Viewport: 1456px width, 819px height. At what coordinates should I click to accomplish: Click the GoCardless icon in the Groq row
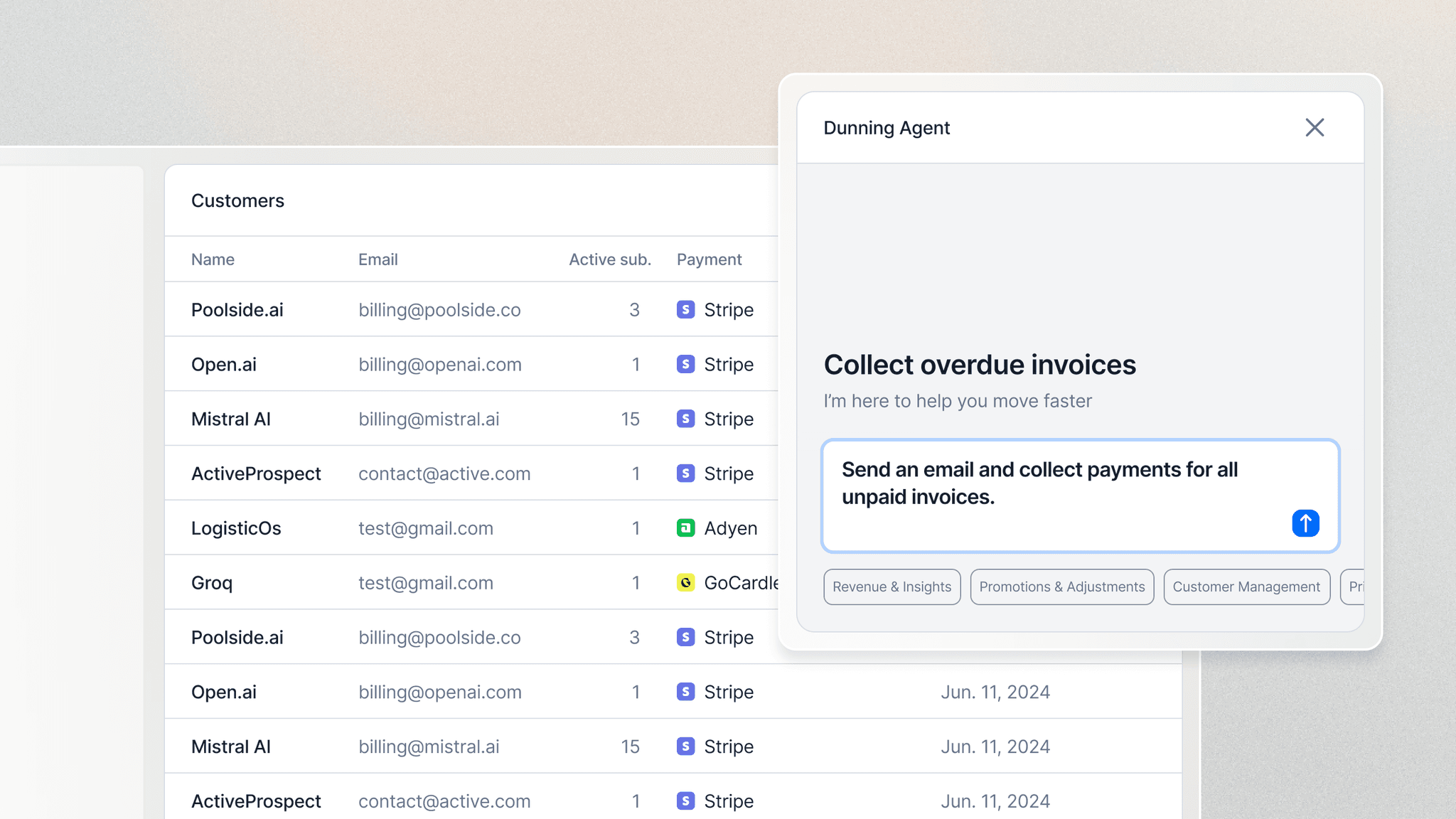(685, 582)
